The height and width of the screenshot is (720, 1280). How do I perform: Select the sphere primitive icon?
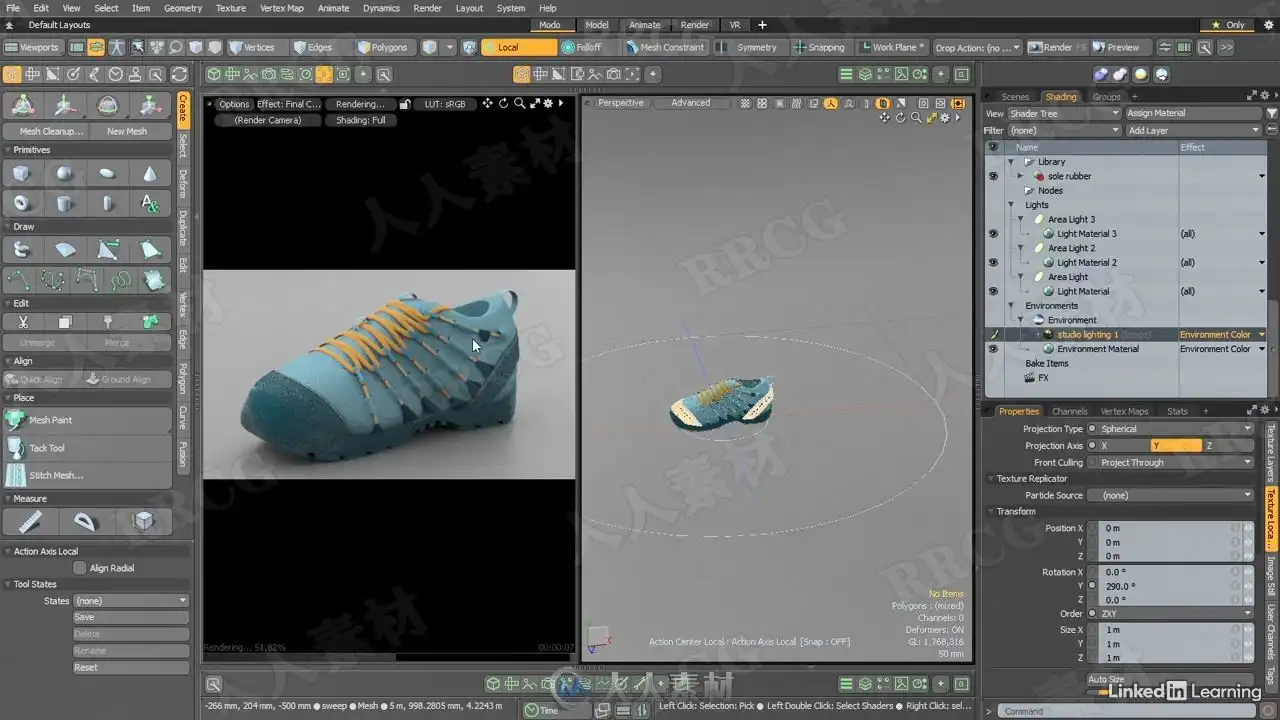(x=64, y=174)
